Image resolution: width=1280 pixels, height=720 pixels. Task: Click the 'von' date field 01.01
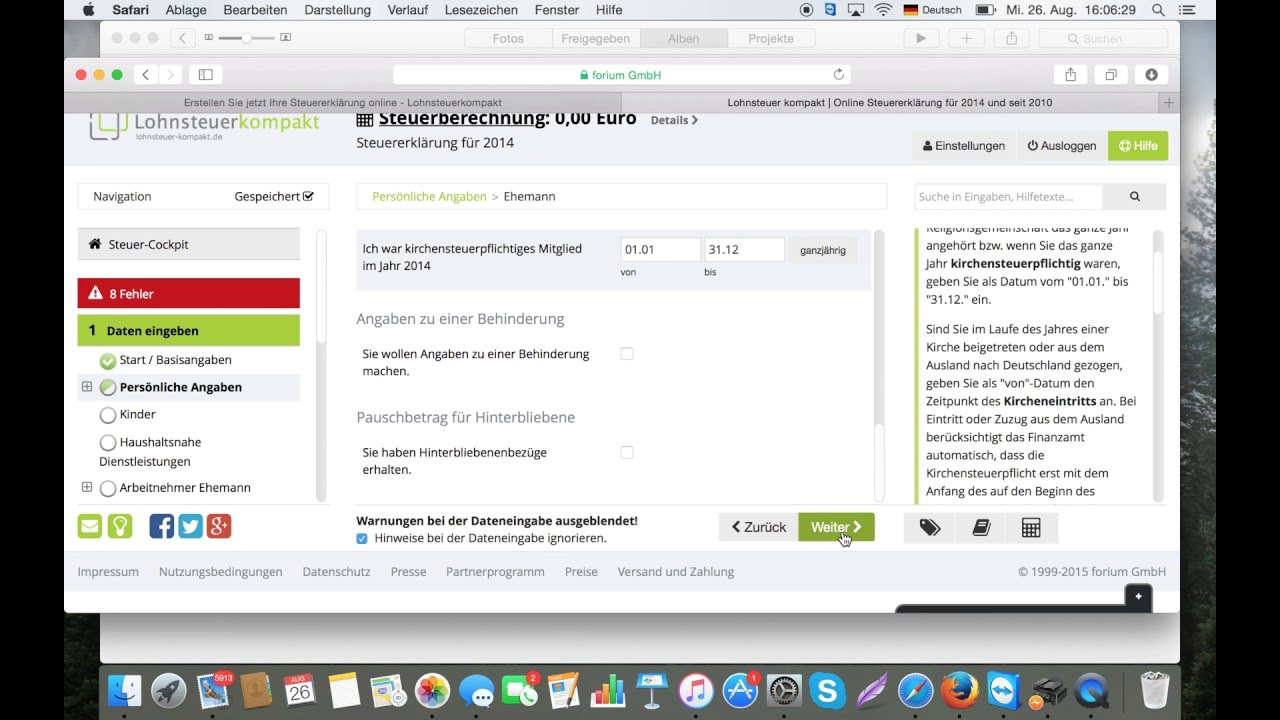[x=660, y=250]
